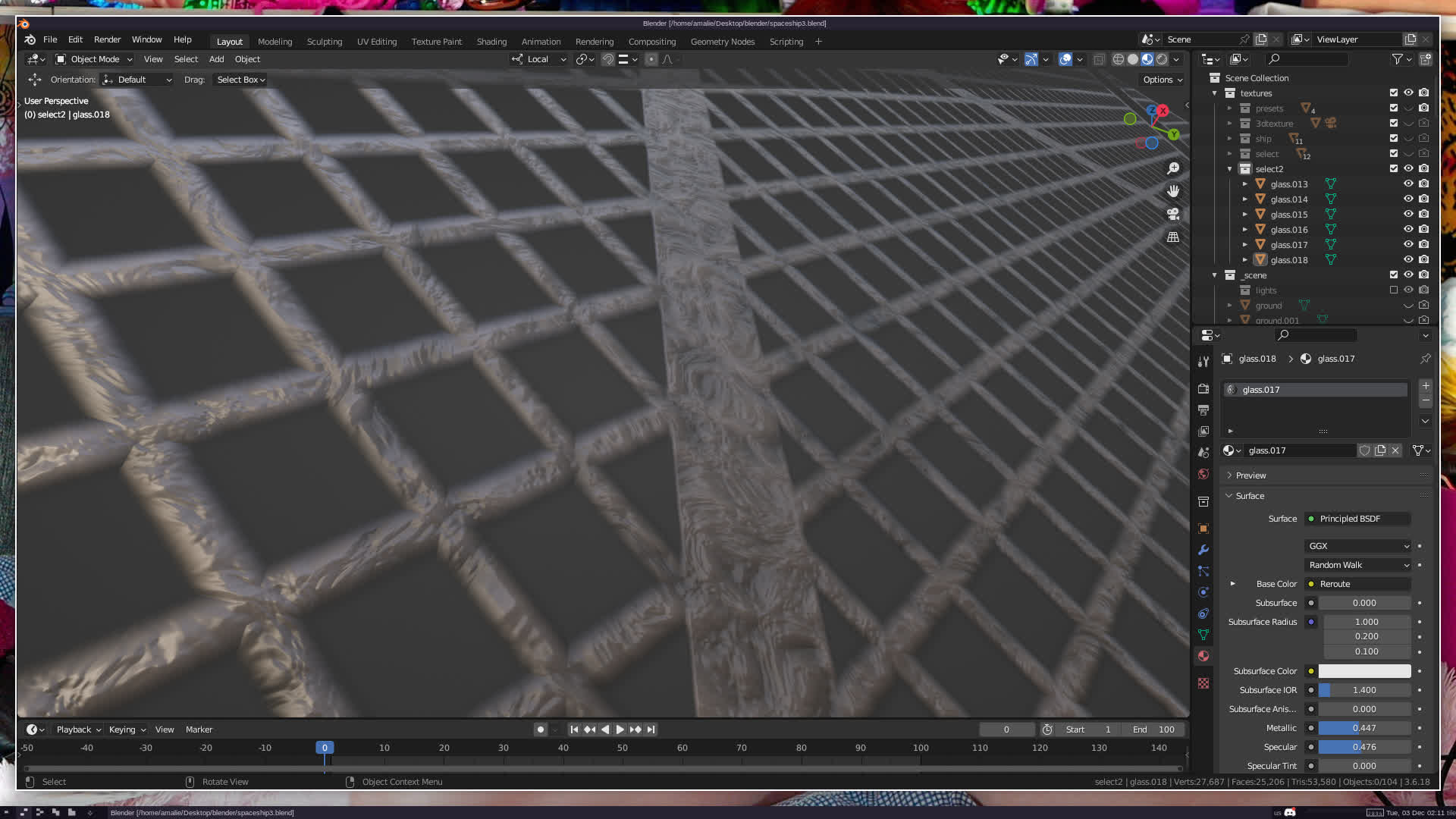The height and width of the screenshot is (819, 1456).
Task: Toggle Show Overlays in viewport header
Action: tap(1065, 59)
